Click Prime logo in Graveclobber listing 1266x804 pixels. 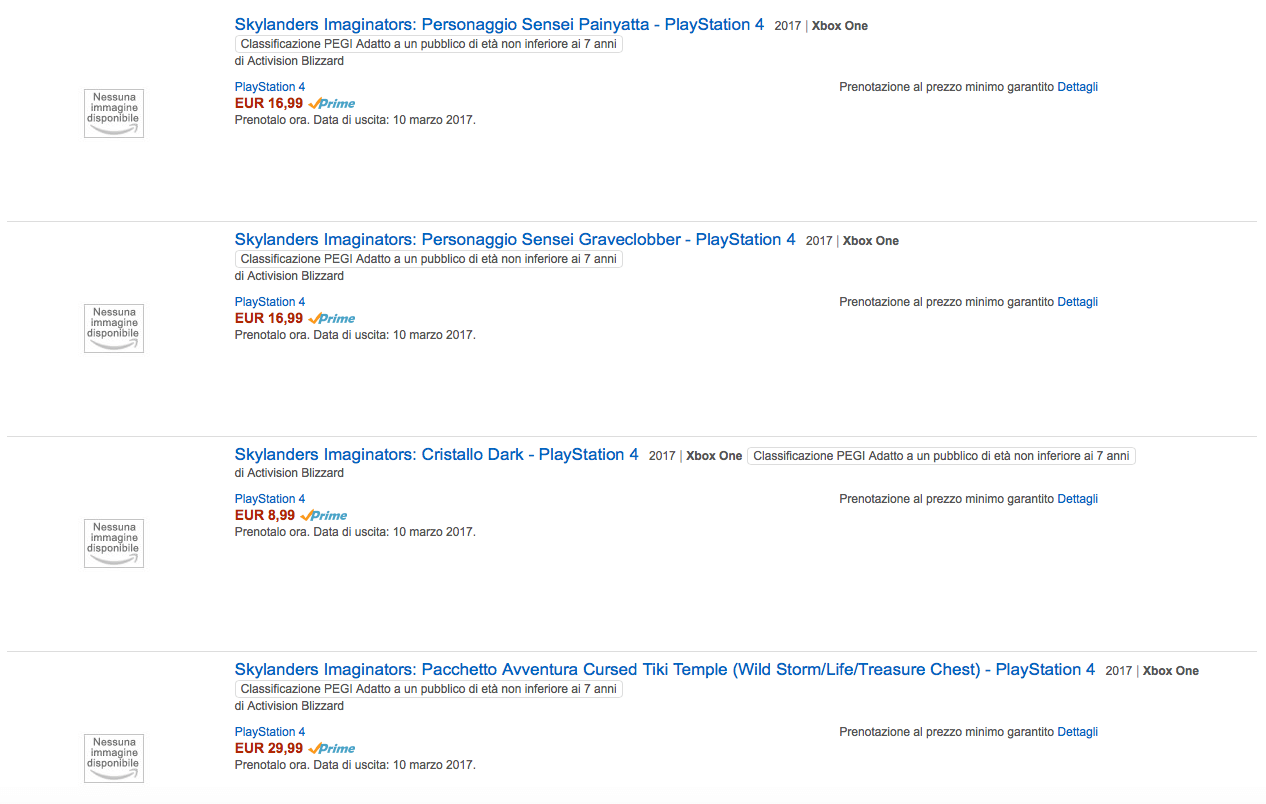point(332,319)
